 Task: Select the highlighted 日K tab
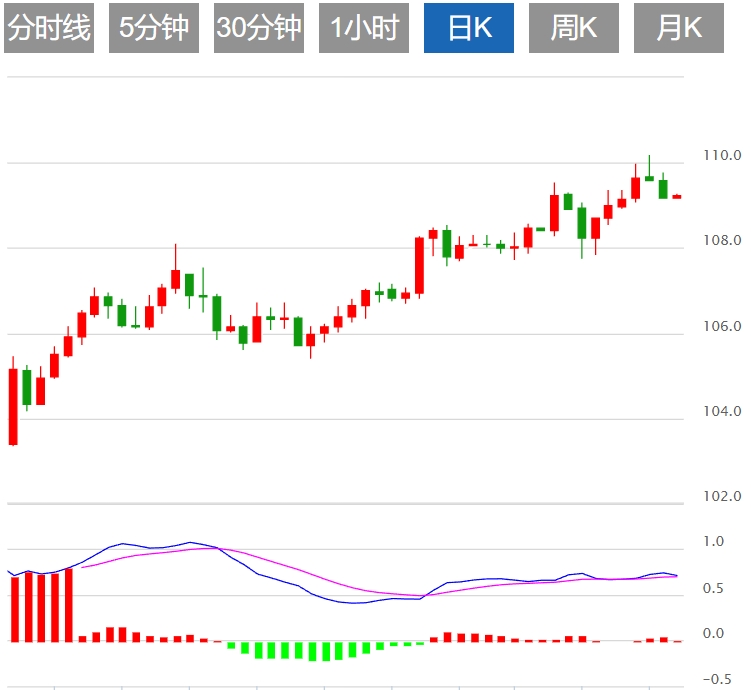coord(469,28)
